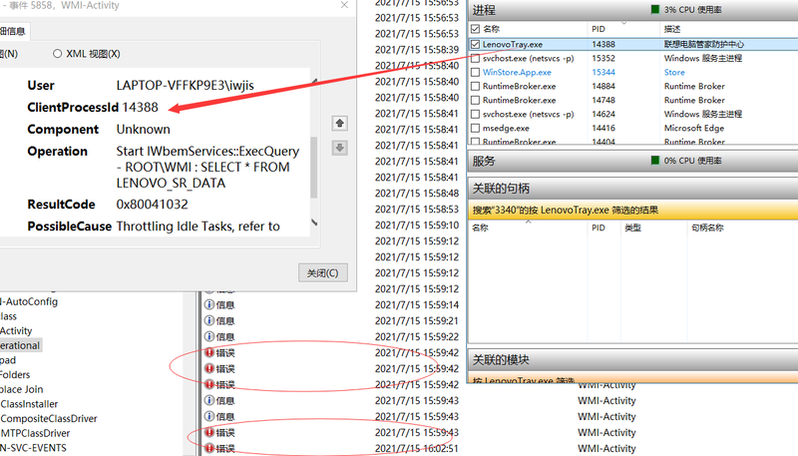The height and width of the screenshot is (456, 798).
Task: Close the event 5858 properties dialog with X
Action: tap(342, 8)
